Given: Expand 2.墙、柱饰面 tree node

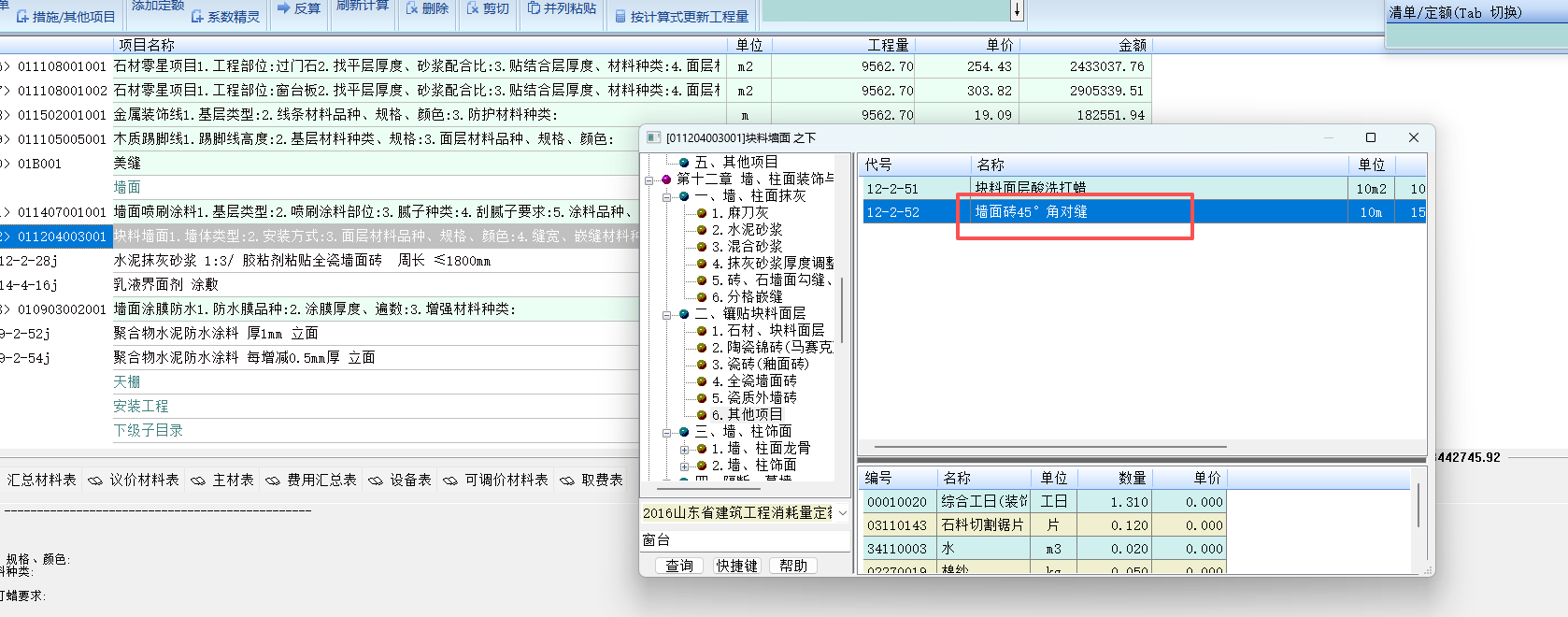Looking at the screenshot, I should point(685,466).
